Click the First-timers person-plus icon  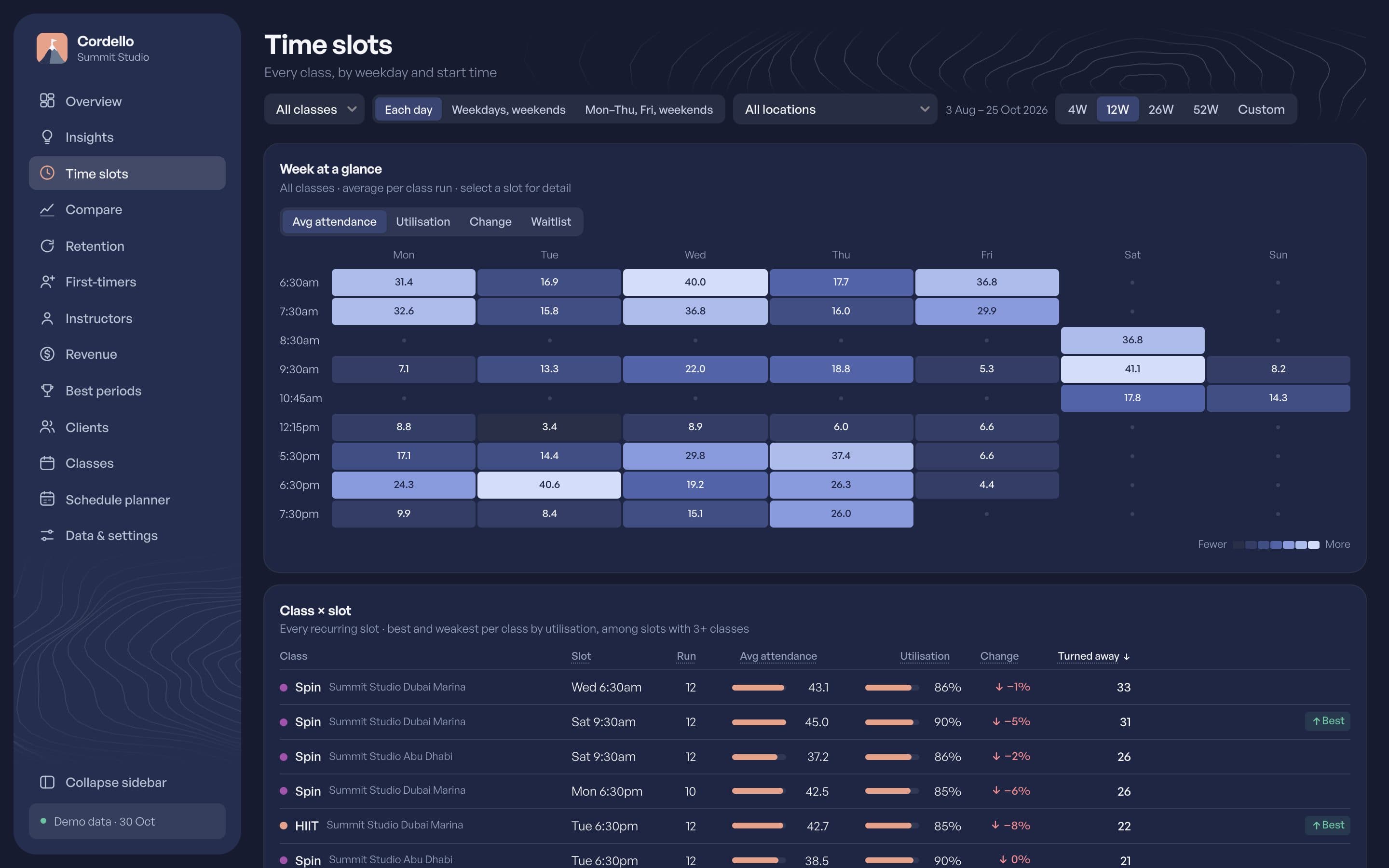(x=47, y=282)
